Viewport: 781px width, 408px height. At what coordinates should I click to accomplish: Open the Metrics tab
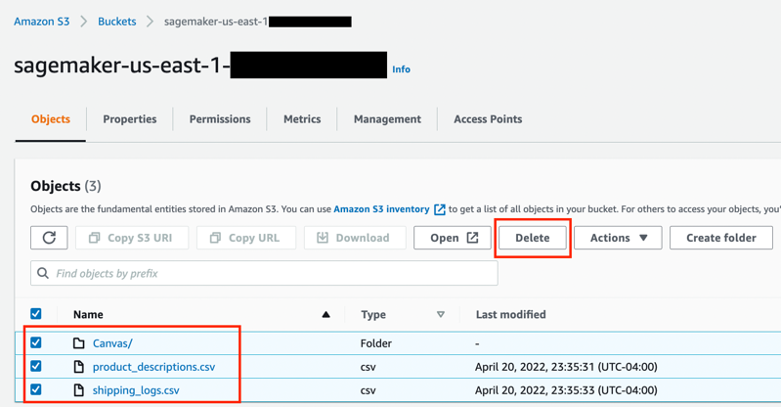pyautogui.click(x=304, y=119)
